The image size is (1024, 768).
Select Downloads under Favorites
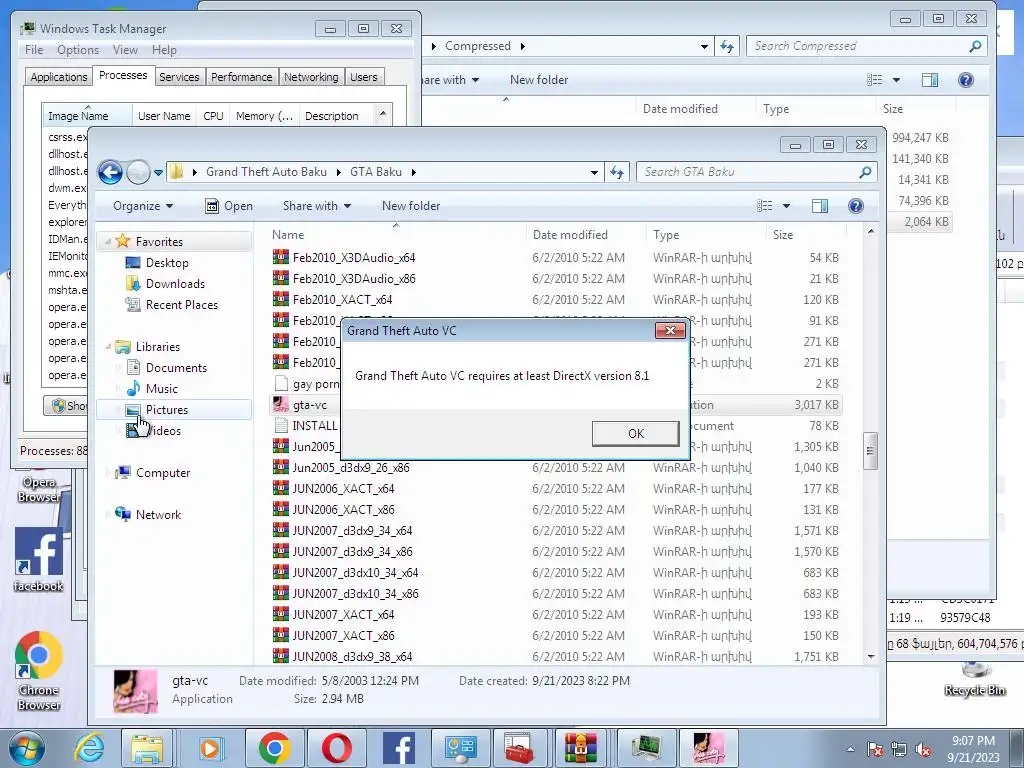pos(175,283)
